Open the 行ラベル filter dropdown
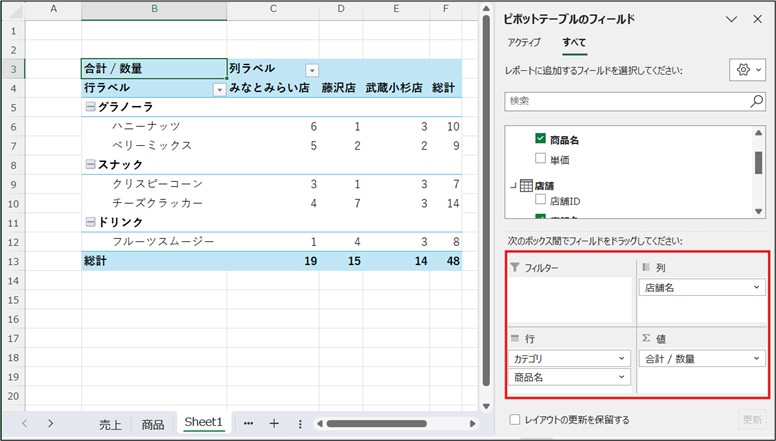 219,90
